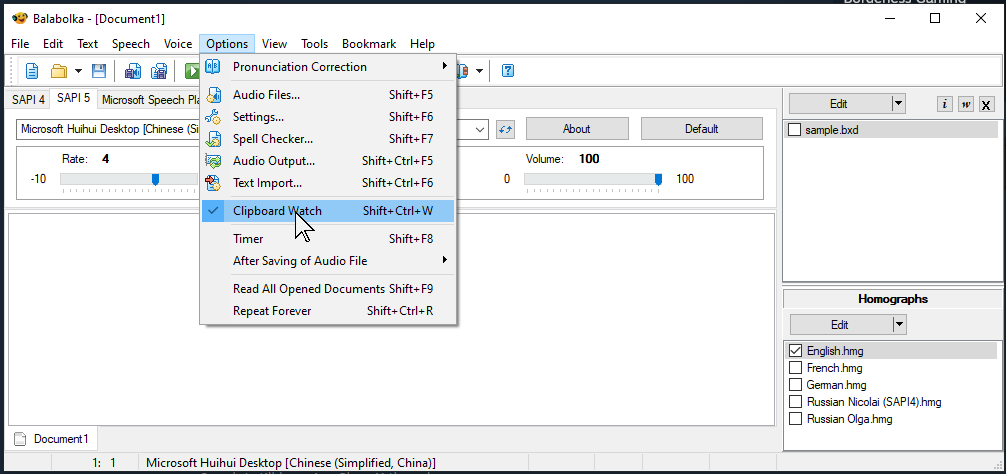Click the X button above sample.bxd
Screen dimensions: 1006x474
click(x=987, y=104)
